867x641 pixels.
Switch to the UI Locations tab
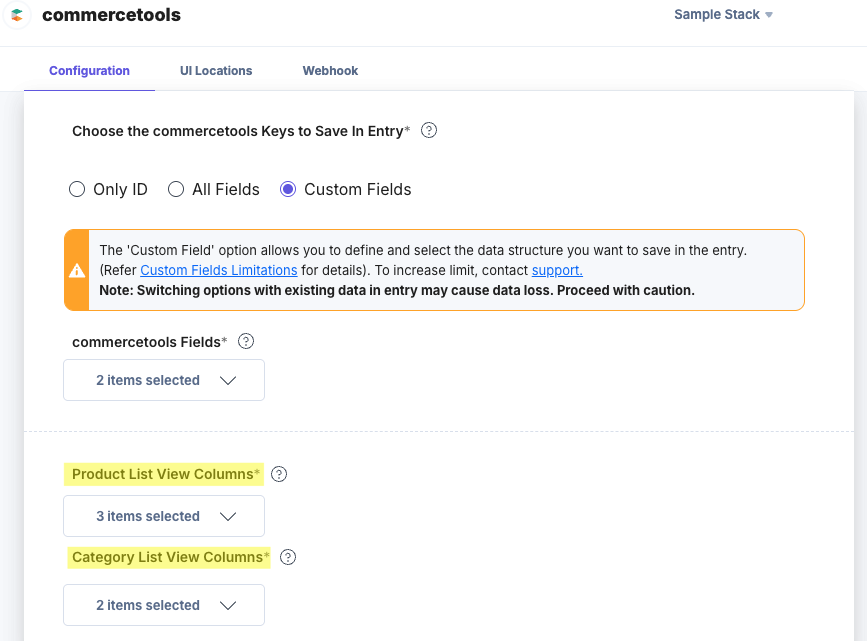pyautogui.click(x=216, y=71)
